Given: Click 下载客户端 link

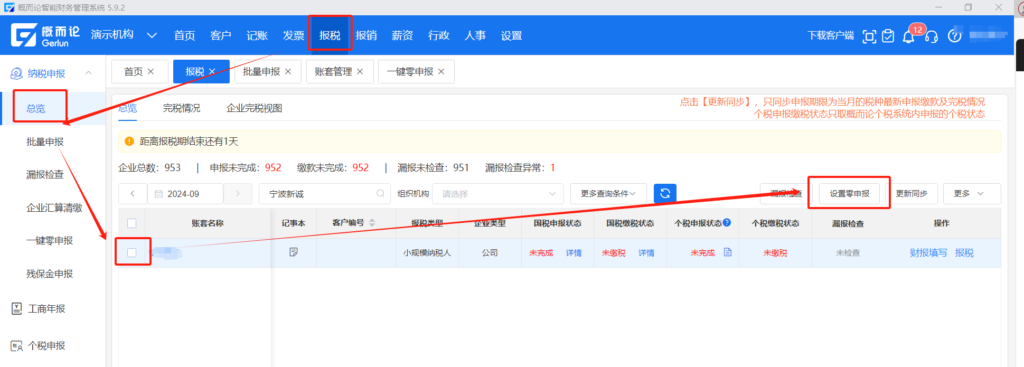Looking at the screenshot, I should (x=831, y=36).
